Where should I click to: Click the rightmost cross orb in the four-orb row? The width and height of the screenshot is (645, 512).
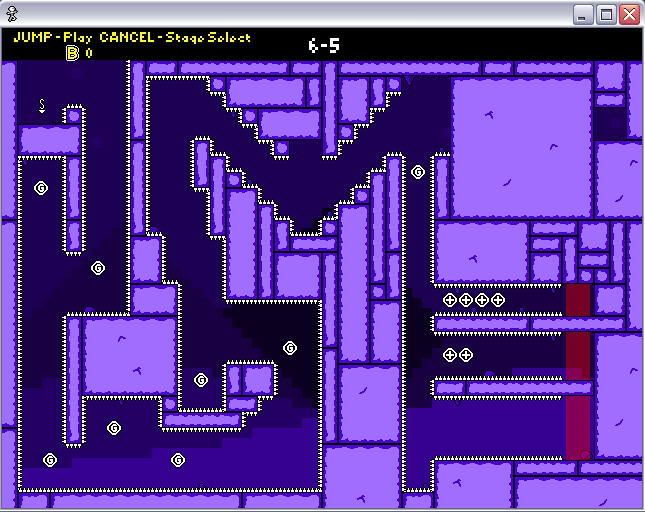[498, 300]
